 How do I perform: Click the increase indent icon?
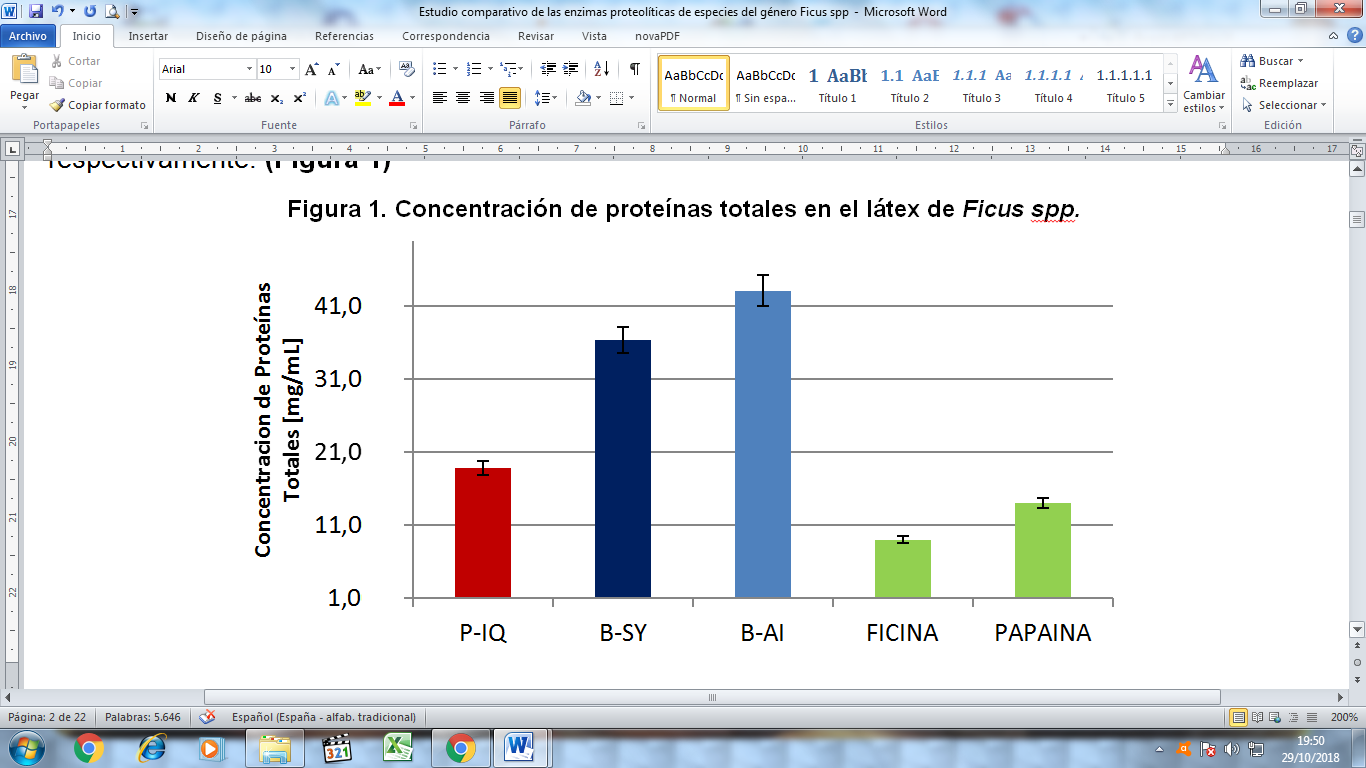coord(571,69)
